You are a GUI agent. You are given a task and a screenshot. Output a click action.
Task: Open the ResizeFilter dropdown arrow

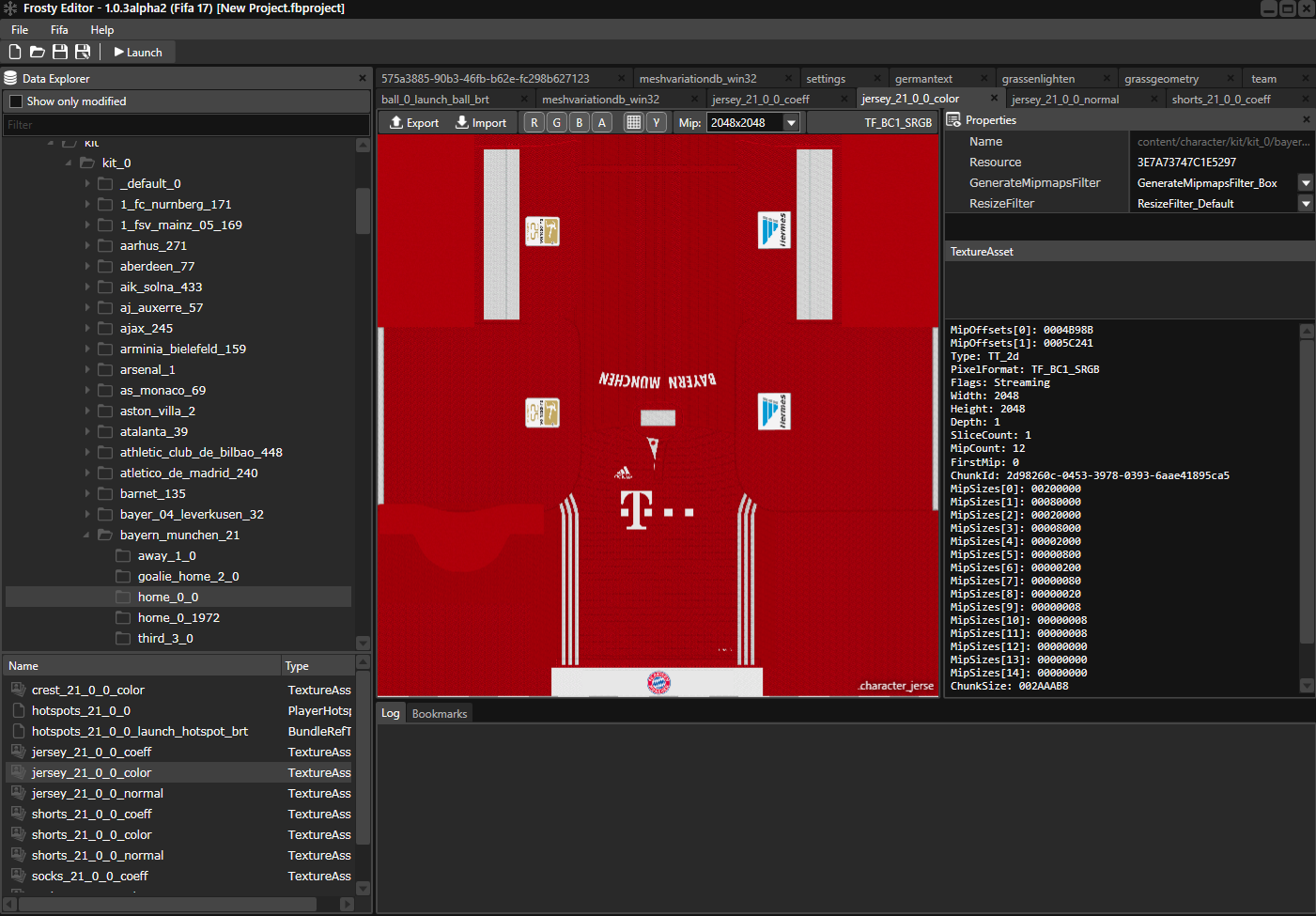coord(1306,203)
